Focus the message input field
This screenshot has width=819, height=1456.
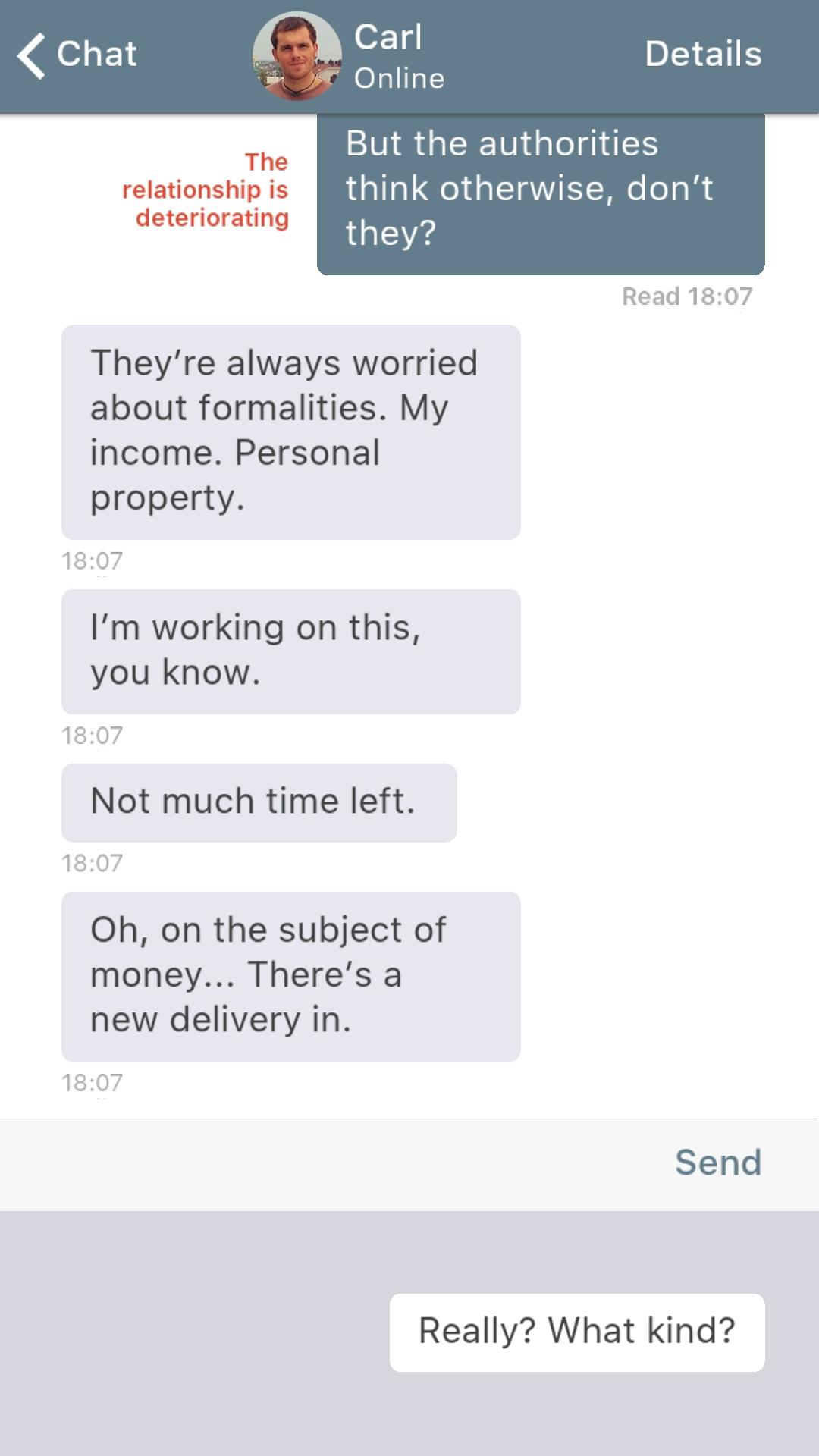pyautogui.click(x=326, y=1164)
